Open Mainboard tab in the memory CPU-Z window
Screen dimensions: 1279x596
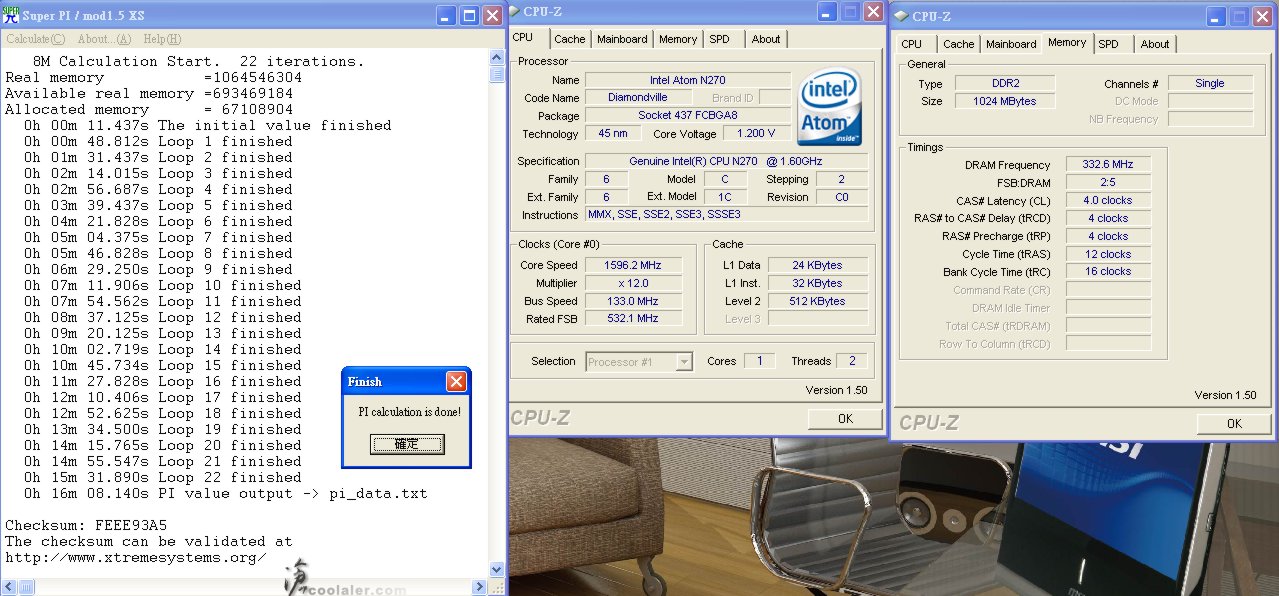pyautogui.click(x=1011, y=44)
